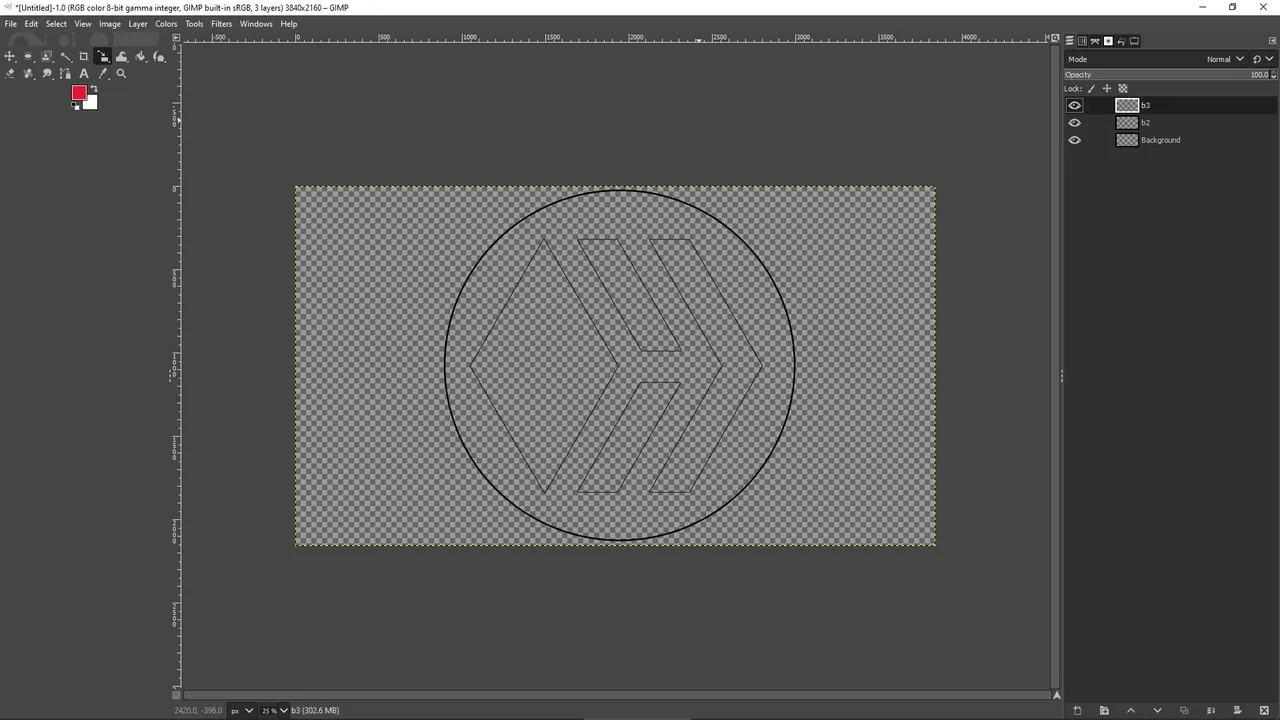
Task: Lower the selected layer
Action: coord(1158,710)
